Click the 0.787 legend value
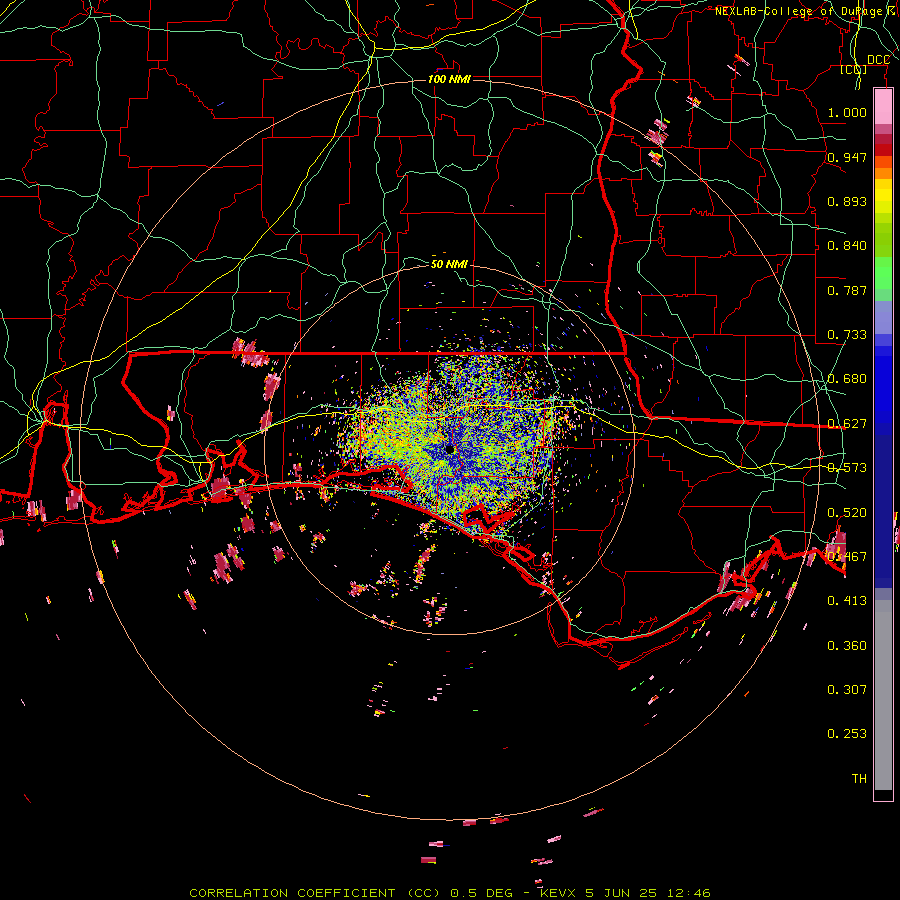 point(847,290)
